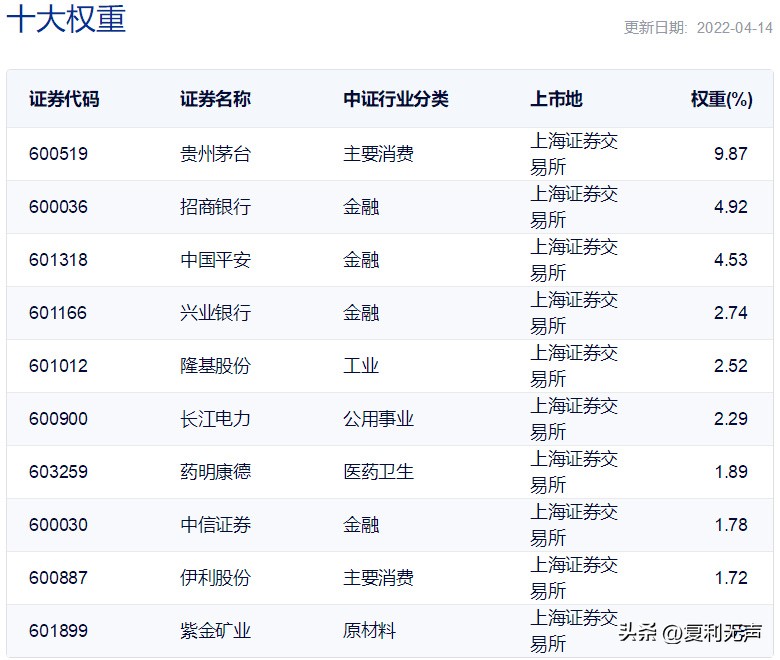Image resolution: width=780 pixels, height=660 pixels.
Task: Select the name 中国平安
Action: click(215, 260)
